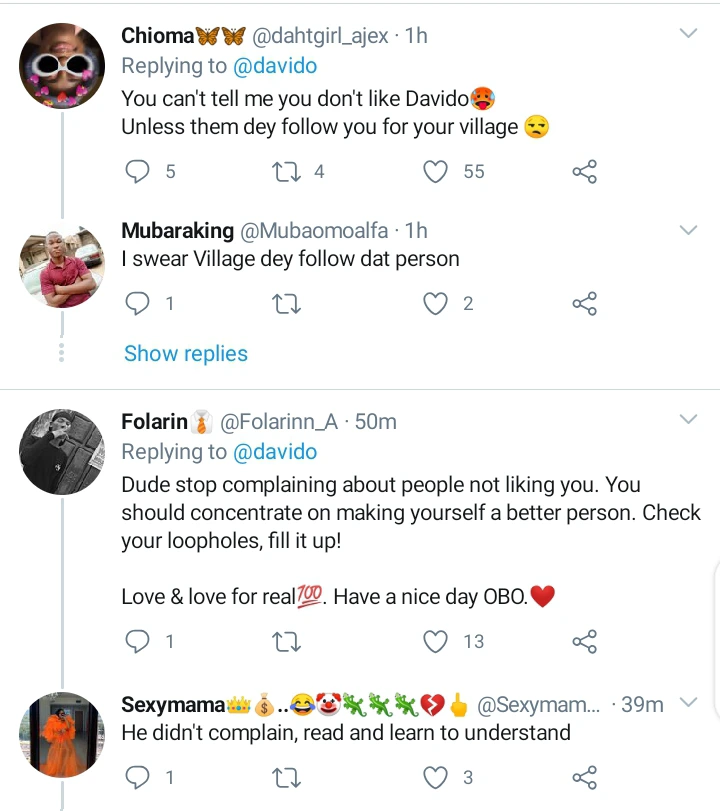Like Folarin's tweet with 13 likes
The width and height of the screenshot is (720, 811).
click(436, 641)
